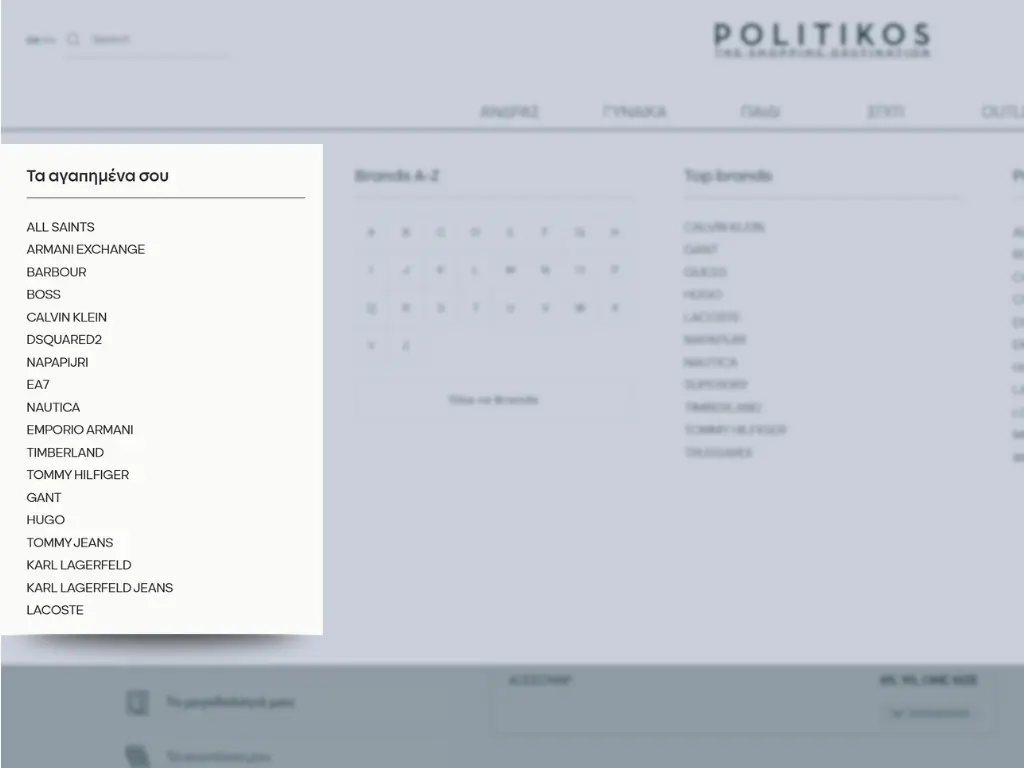Image resolution: width=1024 pixels, height=768 pixels.
Task: Choose TOMMY JEANS from the list
Action: [69, 542]
